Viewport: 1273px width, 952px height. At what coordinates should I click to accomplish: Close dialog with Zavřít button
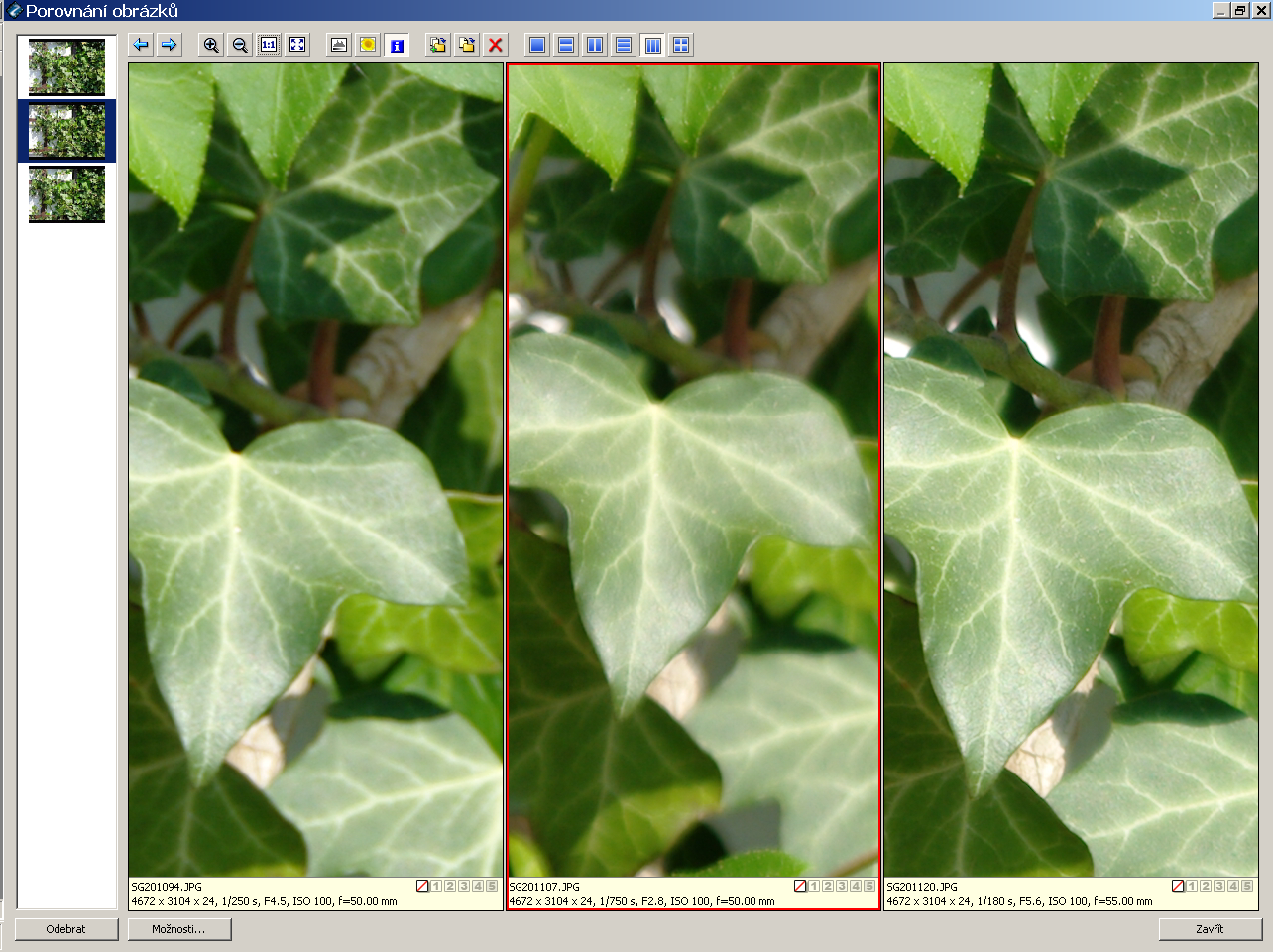tap(1210, 929)
